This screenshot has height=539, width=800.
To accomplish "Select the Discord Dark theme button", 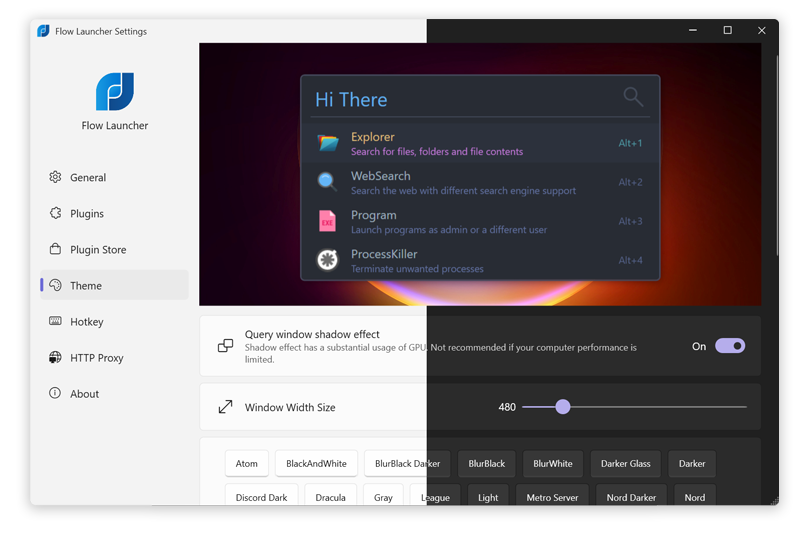I will pos(261,495).
